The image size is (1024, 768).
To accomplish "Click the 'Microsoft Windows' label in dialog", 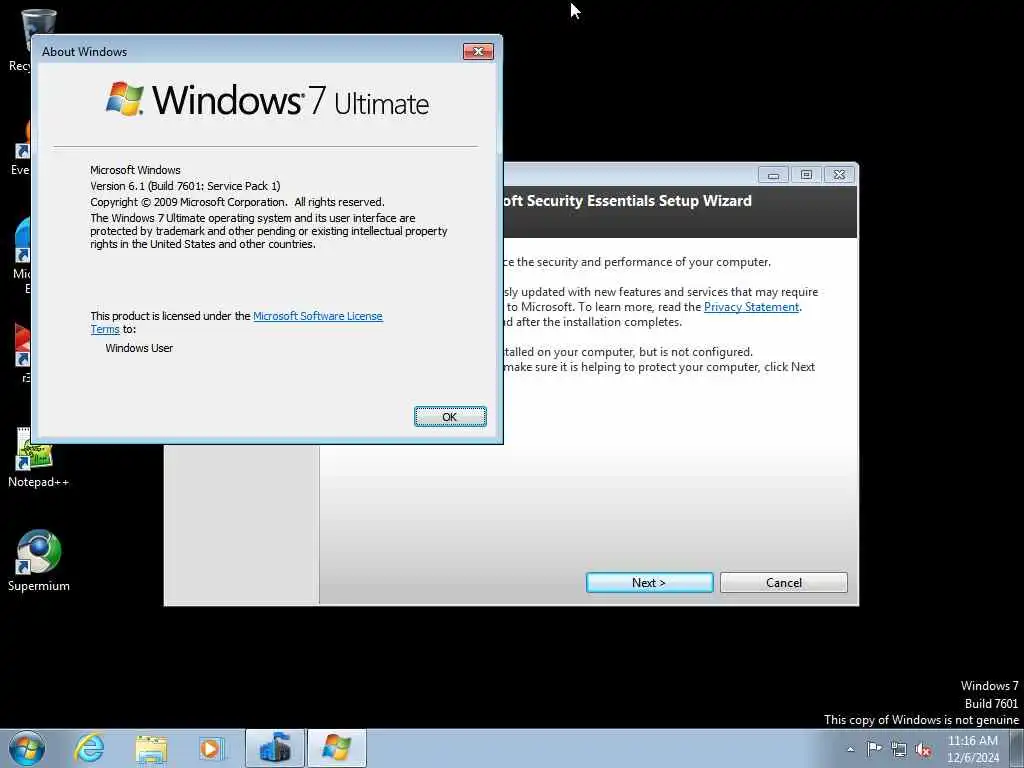I will (x=135, y=170).
